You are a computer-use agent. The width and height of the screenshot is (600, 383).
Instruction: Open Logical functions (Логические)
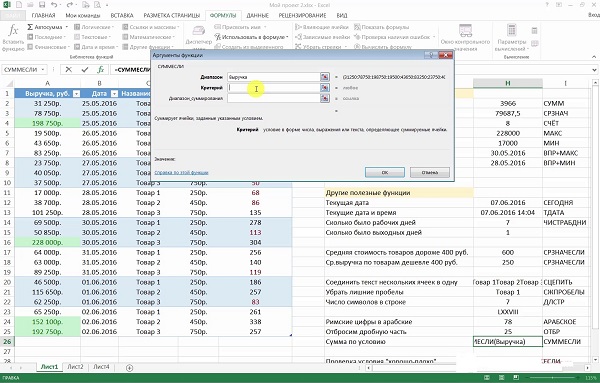tap(94, 27)
